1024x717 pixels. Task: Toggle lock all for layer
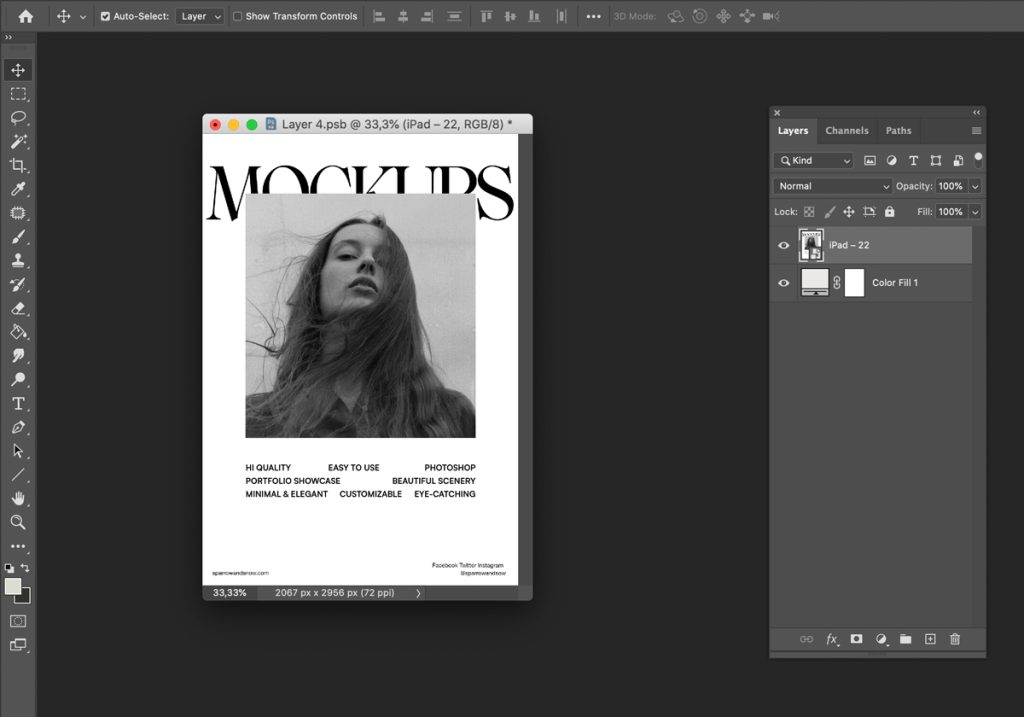tap(889, 212)
